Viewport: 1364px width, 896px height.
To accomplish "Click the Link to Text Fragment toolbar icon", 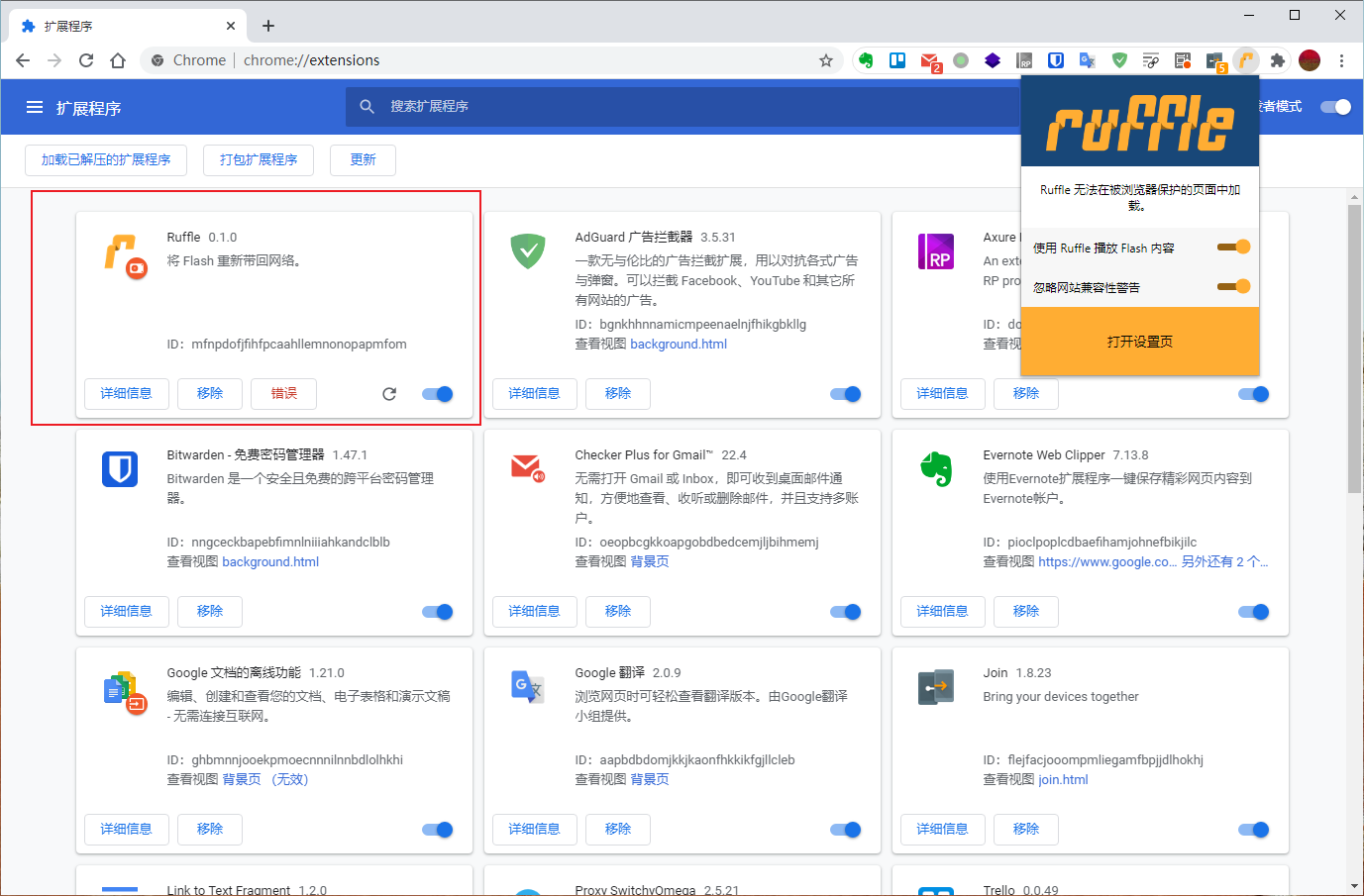I will tap(1151, 60).
